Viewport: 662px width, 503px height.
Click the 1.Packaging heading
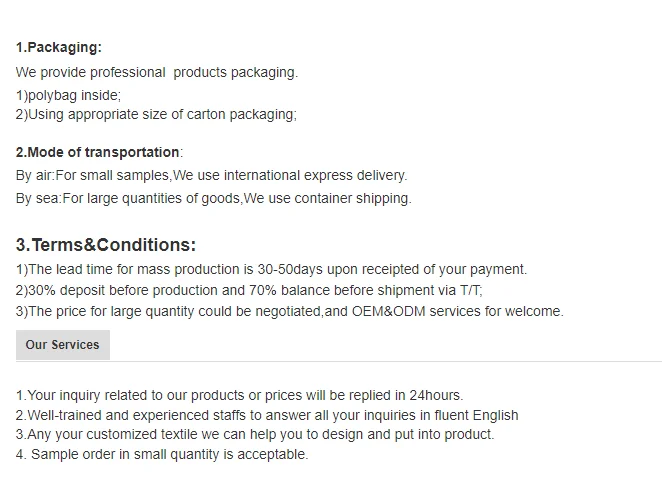pos(59,47)
